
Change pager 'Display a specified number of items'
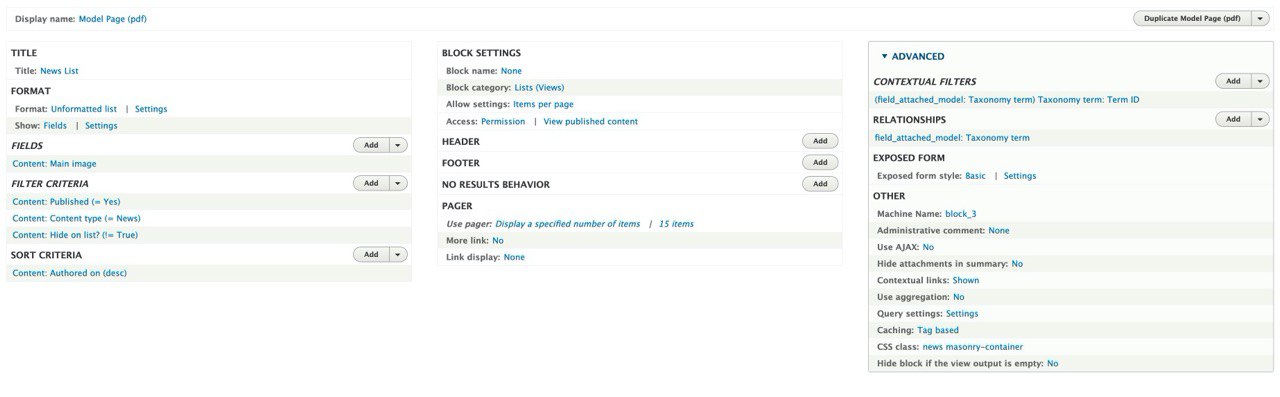[x=567, y=224]
